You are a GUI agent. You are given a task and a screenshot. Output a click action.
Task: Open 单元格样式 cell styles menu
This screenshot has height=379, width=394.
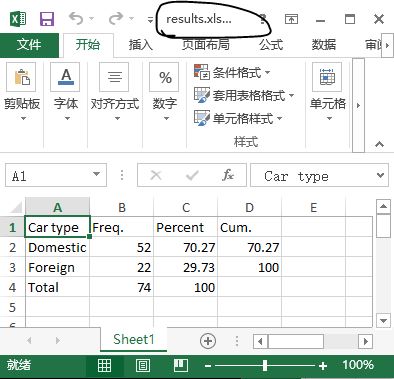[238, 118]
